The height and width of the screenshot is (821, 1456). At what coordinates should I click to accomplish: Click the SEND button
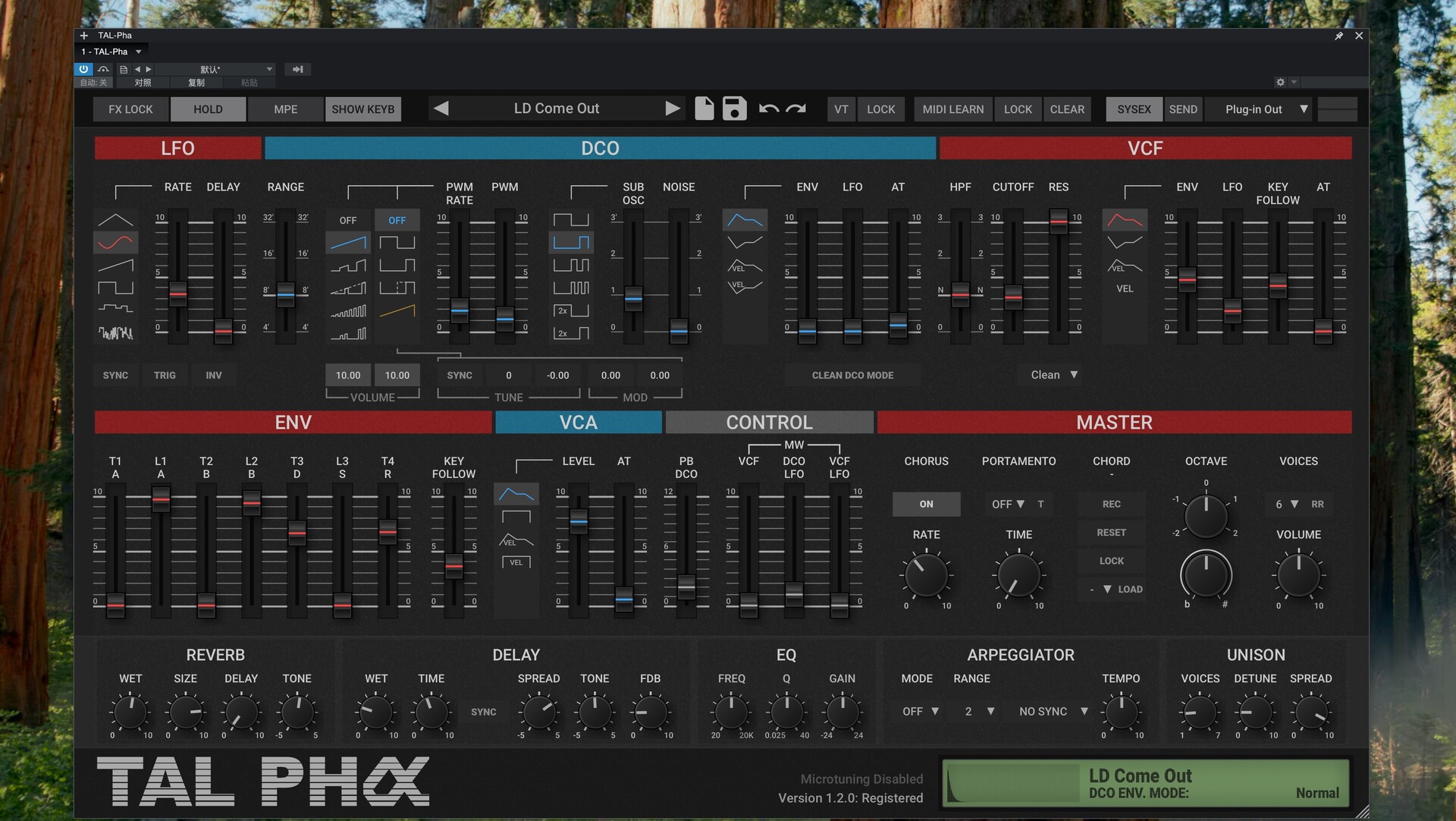click(x=1183, y=109)
